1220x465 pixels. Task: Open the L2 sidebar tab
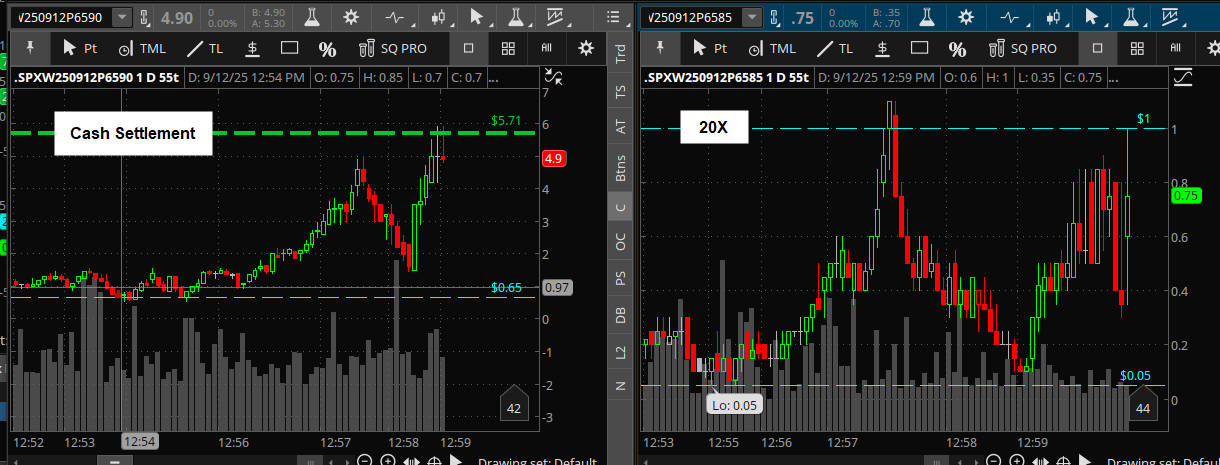[621, 352]
